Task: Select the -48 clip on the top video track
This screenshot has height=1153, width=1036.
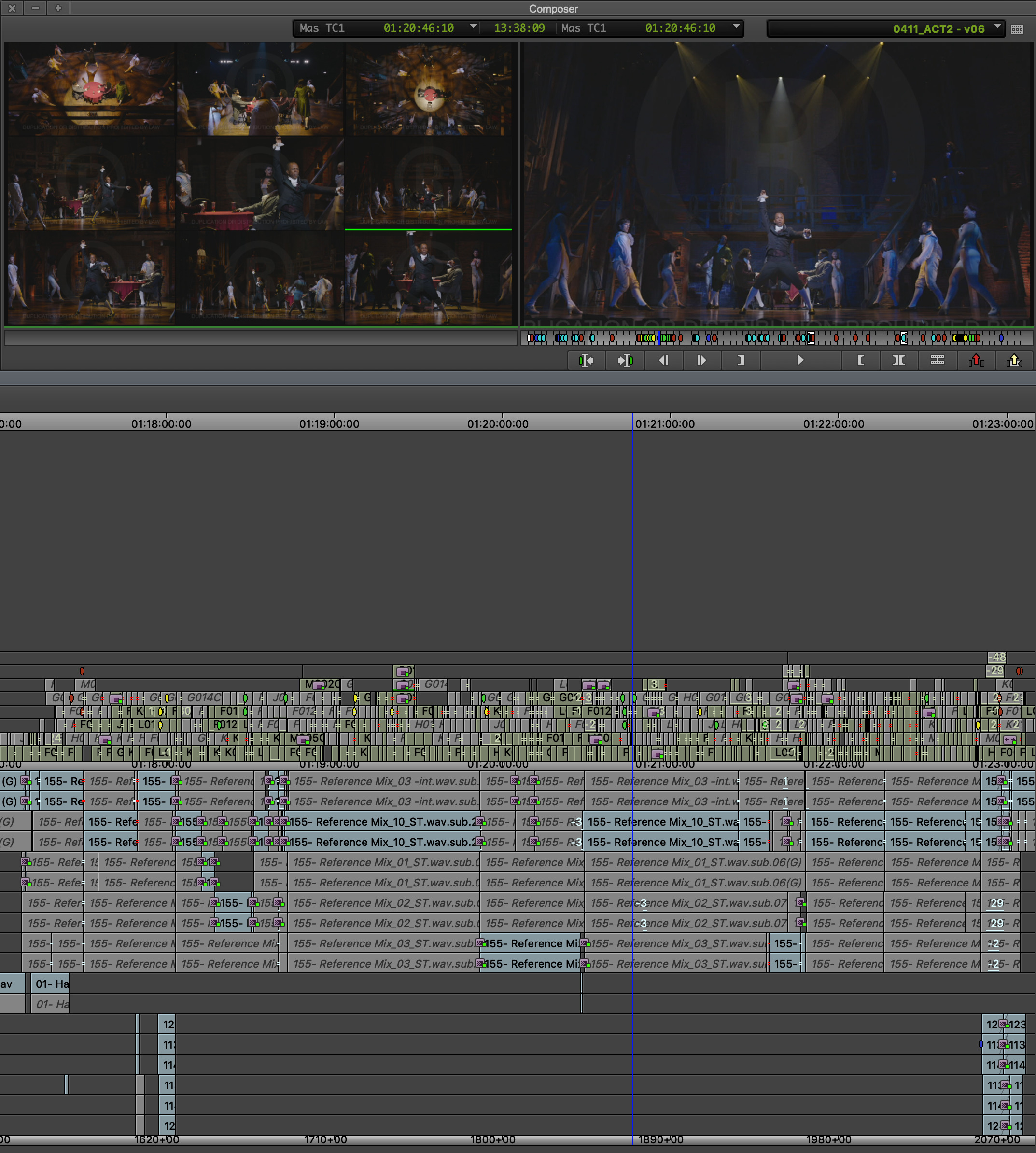Action: 997,657
